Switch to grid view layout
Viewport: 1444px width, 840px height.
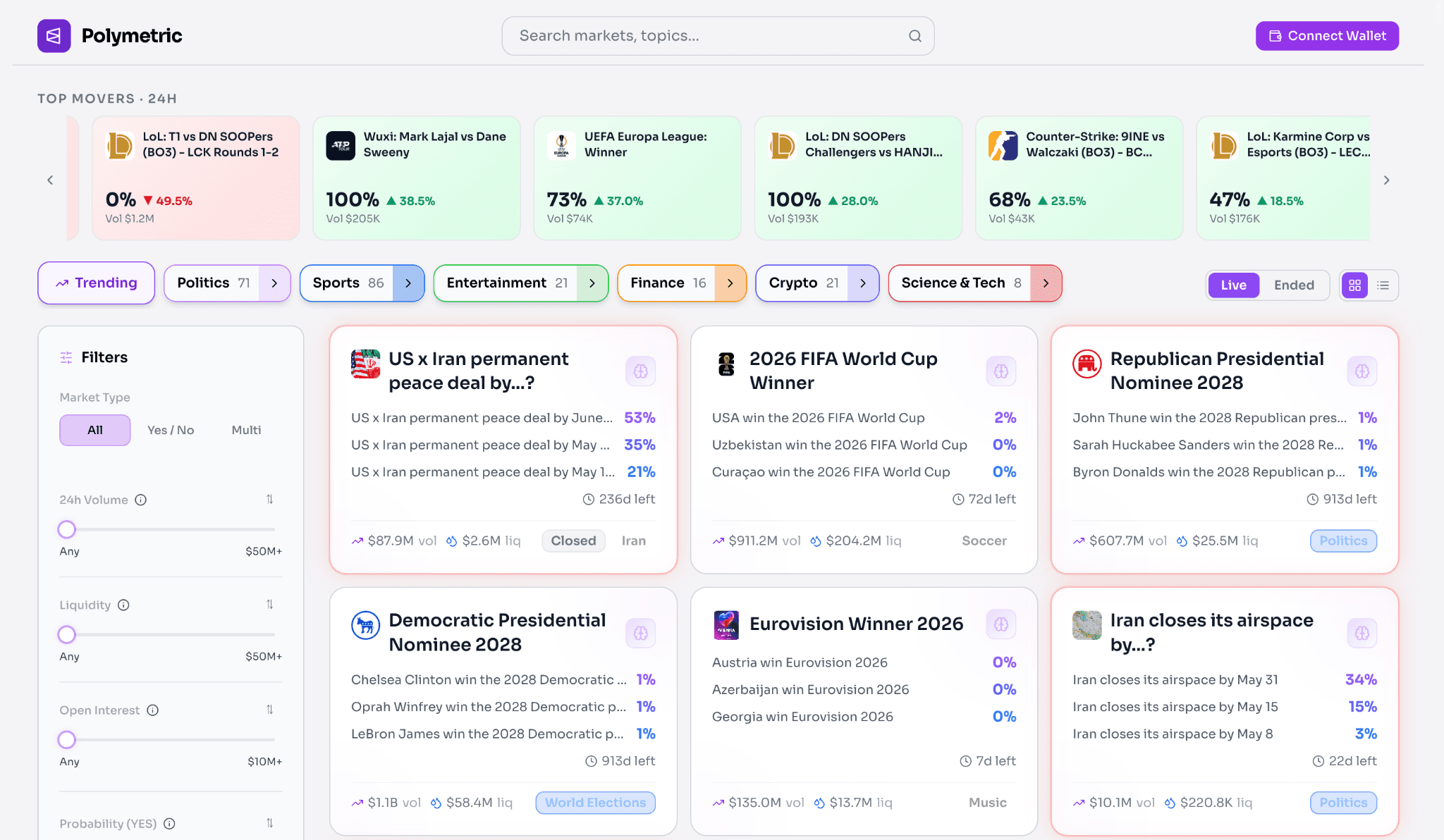(x=1354, y=285)
